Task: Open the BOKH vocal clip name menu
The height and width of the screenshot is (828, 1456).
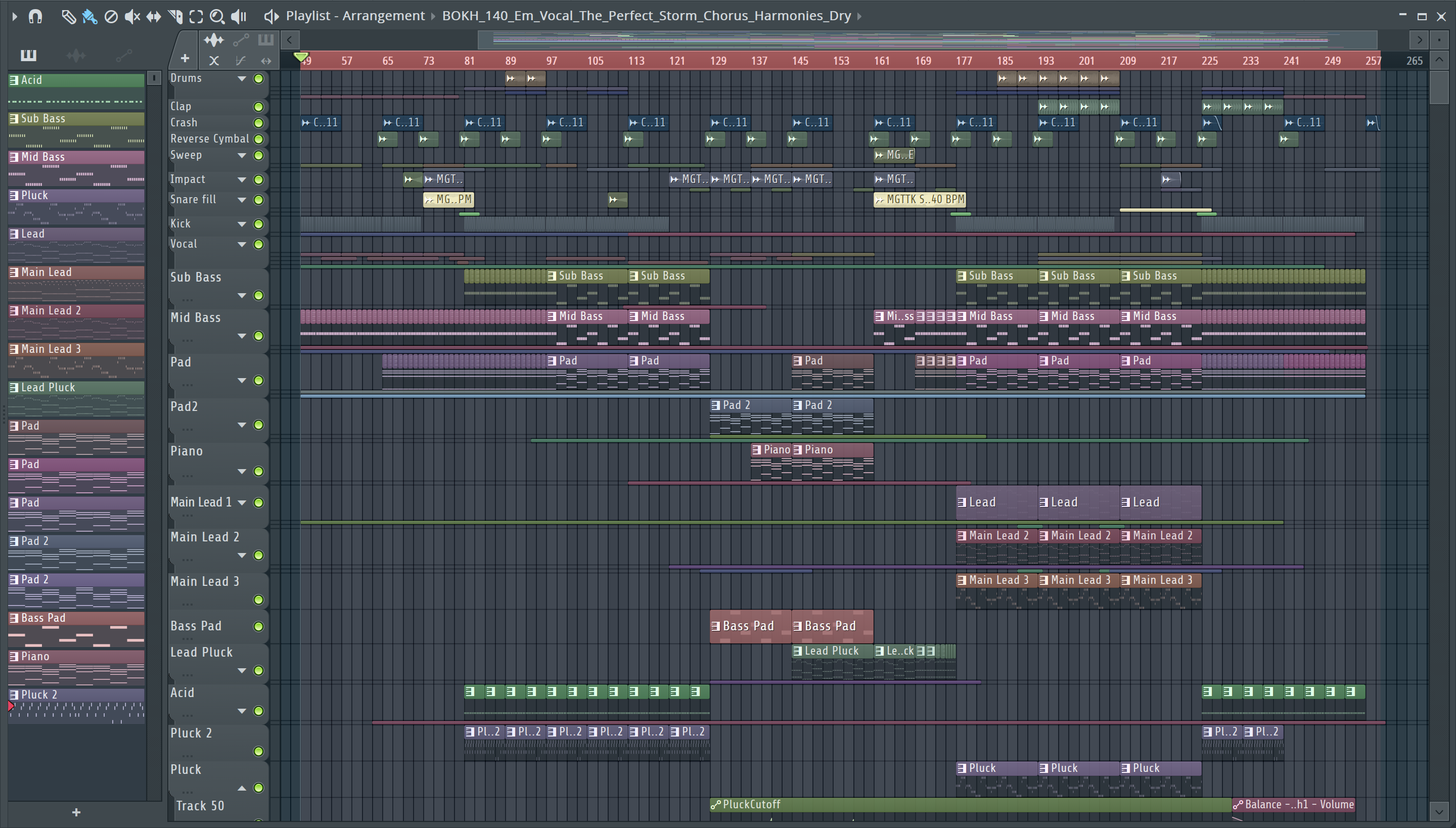Action: [646, 16]
